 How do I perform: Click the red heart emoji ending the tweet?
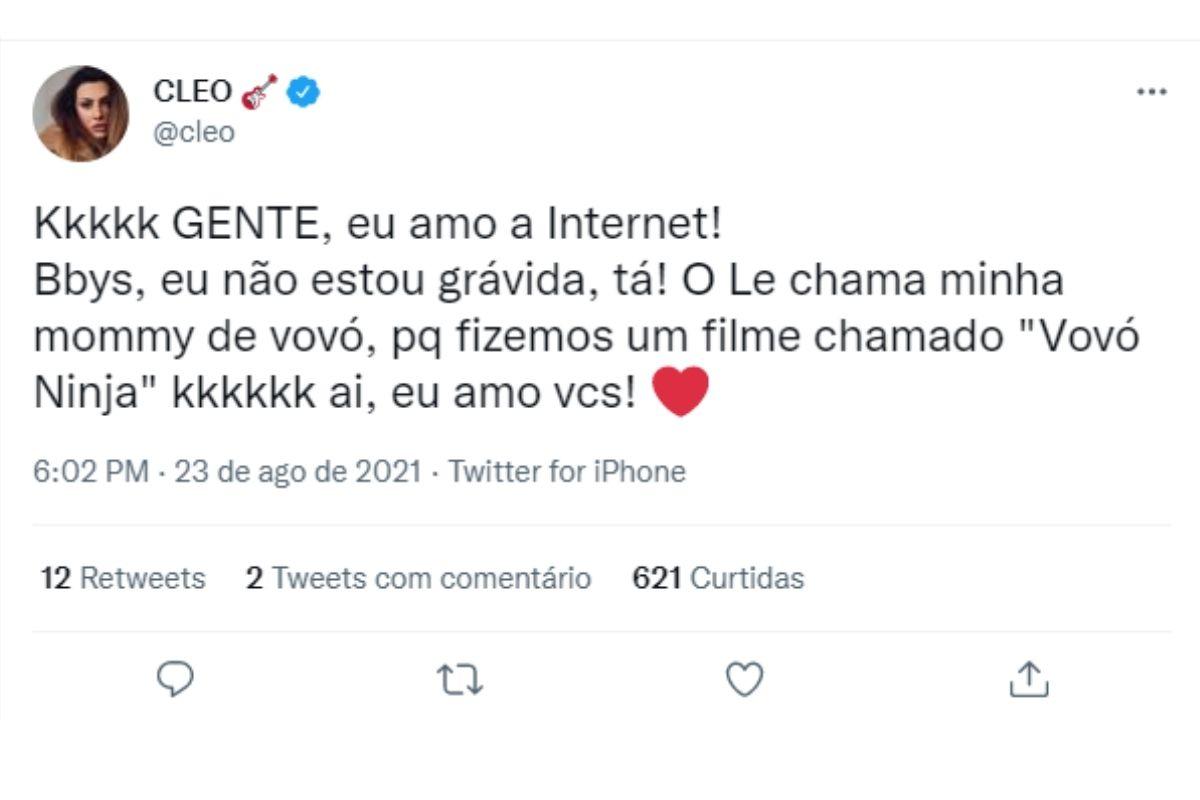click(x=680, y=391)
